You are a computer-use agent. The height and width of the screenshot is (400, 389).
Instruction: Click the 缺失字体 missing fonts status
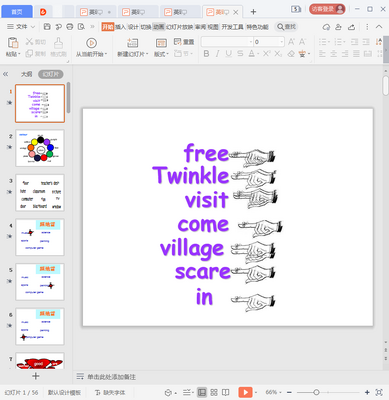click(x=110, y=393)
